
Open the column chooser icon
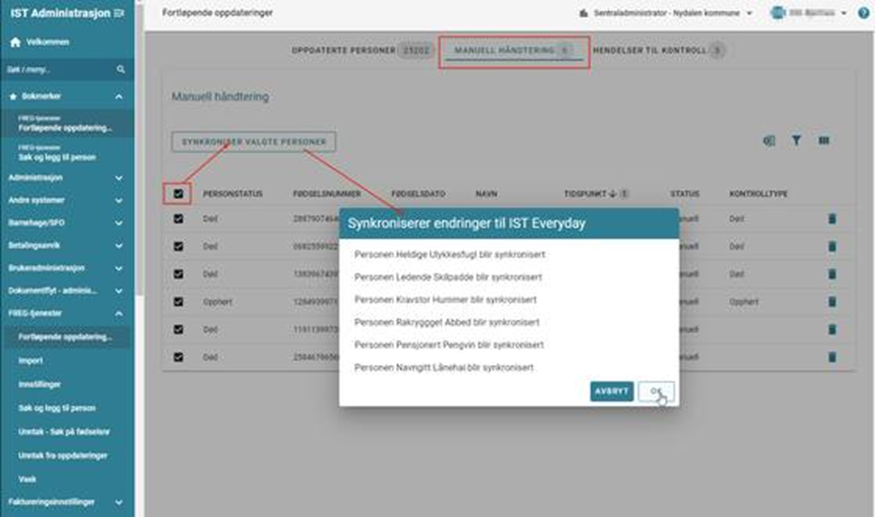[824, 141]
